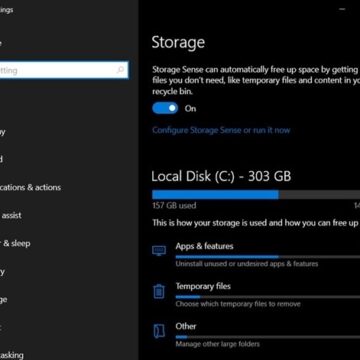Select Multitasking in sidebar
This screenshot has width=360, height=360.
click(x=12, y=355)
